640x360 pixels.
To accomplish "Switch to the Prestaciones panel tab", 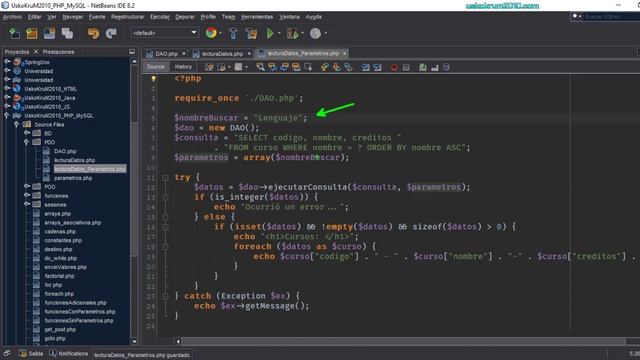I will pyautogui.click(x=58, y=52).
